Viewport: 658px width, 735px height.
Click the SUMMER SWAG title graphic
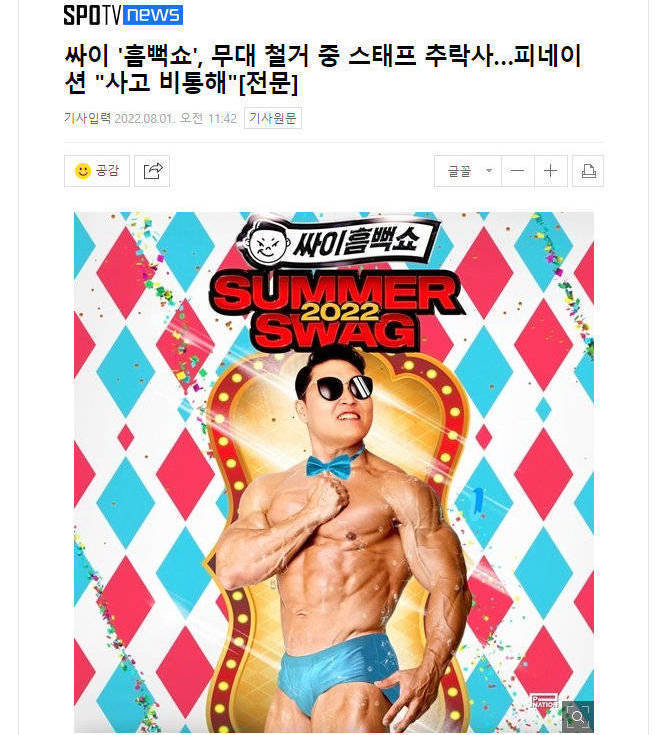point(336,312)
